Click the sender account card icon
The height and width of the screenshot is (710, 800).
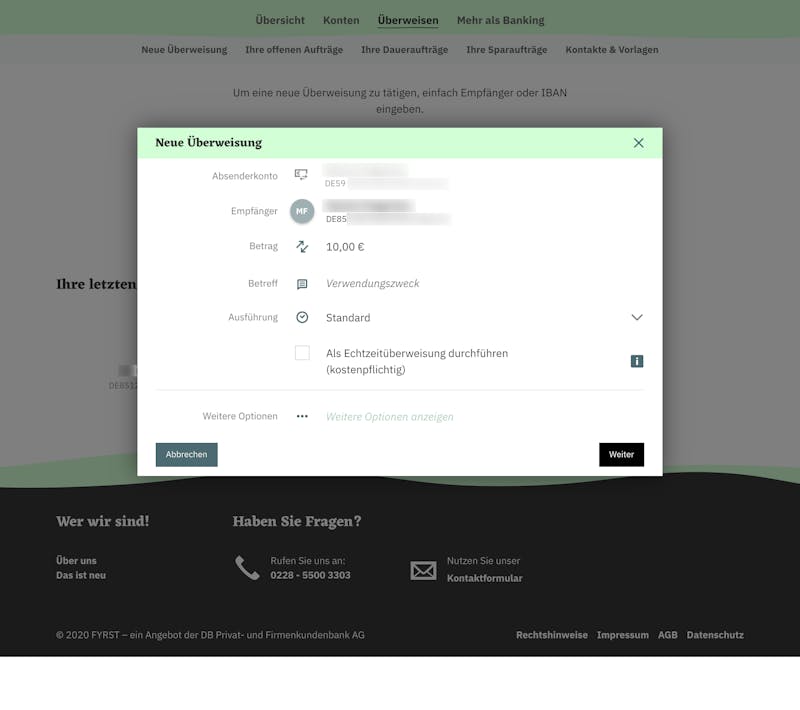301,175
